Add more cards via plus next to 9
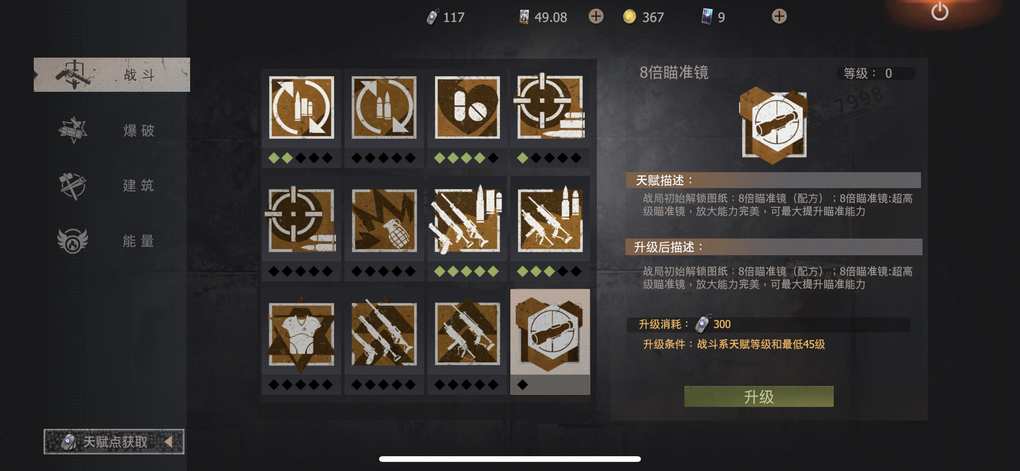This screenshot has height=471, width=1020. (779, 16)
